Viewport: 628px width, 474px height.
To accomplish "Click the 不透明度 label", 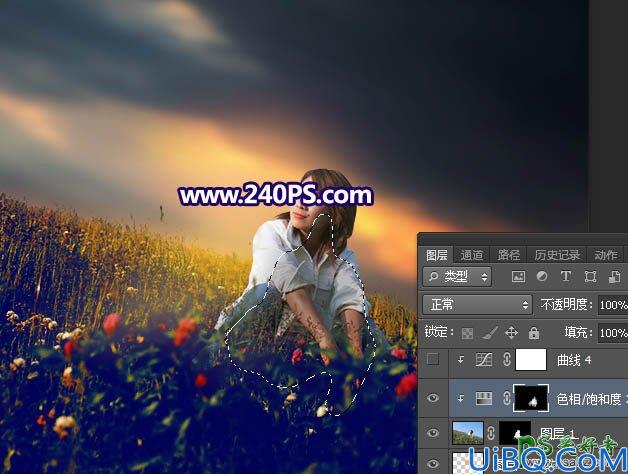I will 566,305.
